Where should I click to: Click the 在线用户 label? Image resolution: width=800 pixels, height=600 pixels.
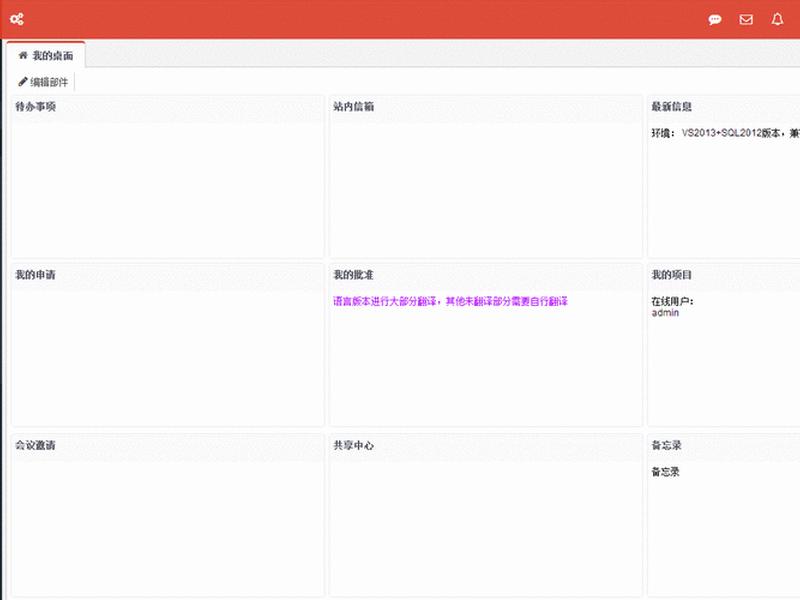(x=672, y=302)
